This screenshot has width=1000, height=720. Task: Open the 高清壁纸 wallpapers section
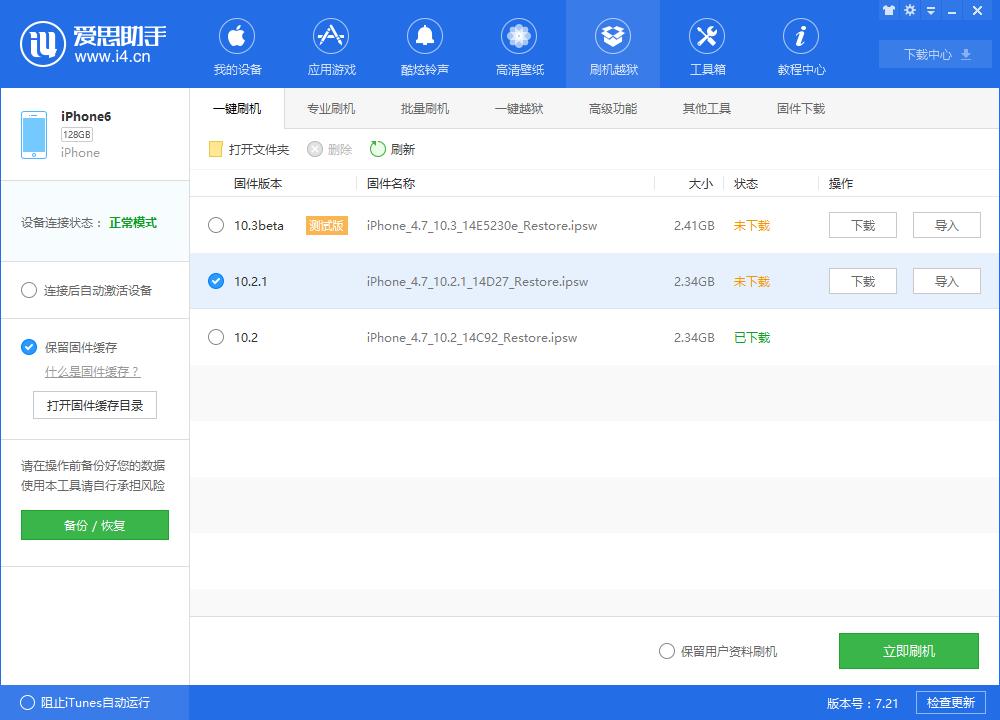point(519,44)
